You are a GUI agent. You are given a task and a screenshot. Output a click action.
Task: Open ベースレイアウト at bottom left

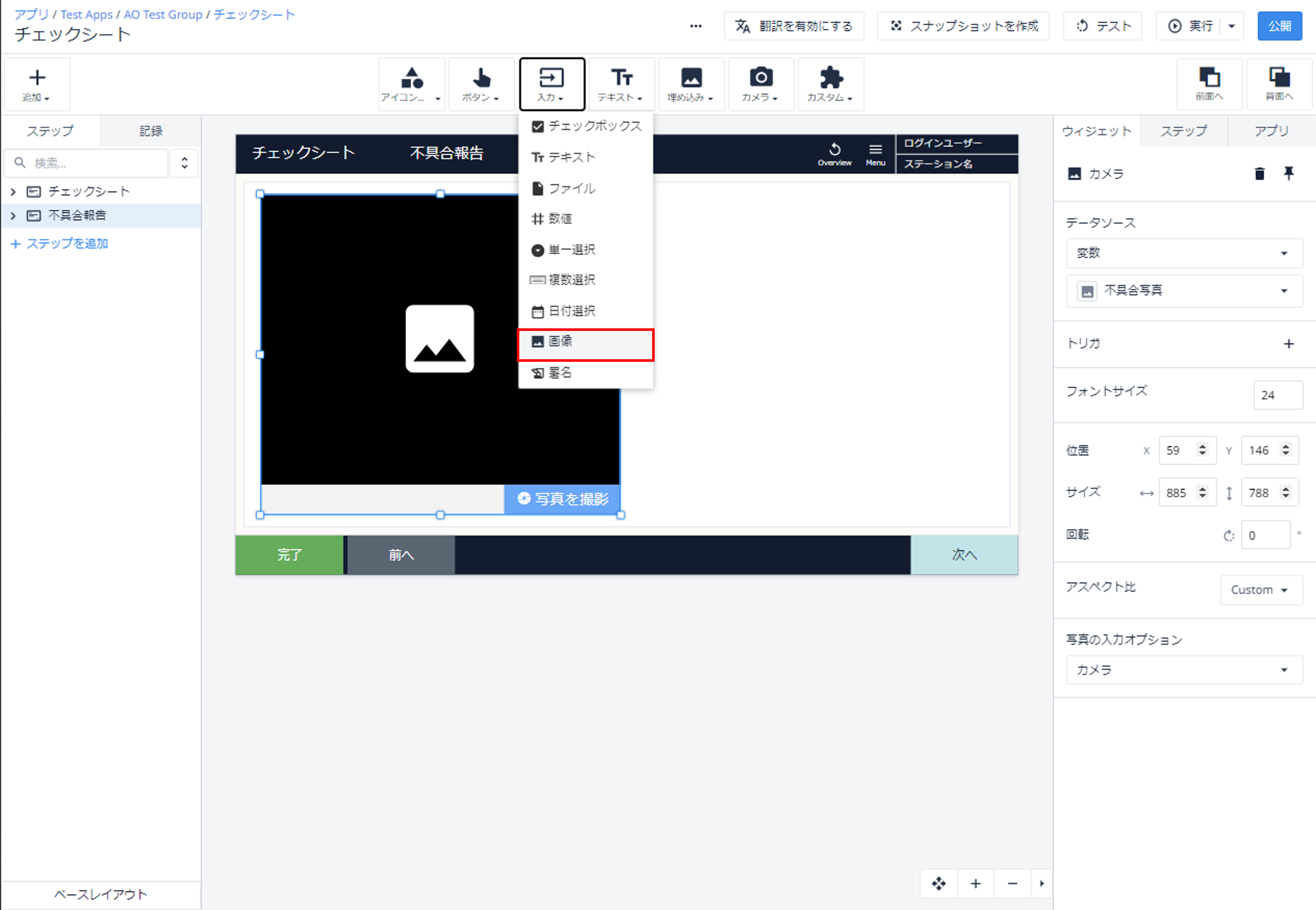point(100,894)
